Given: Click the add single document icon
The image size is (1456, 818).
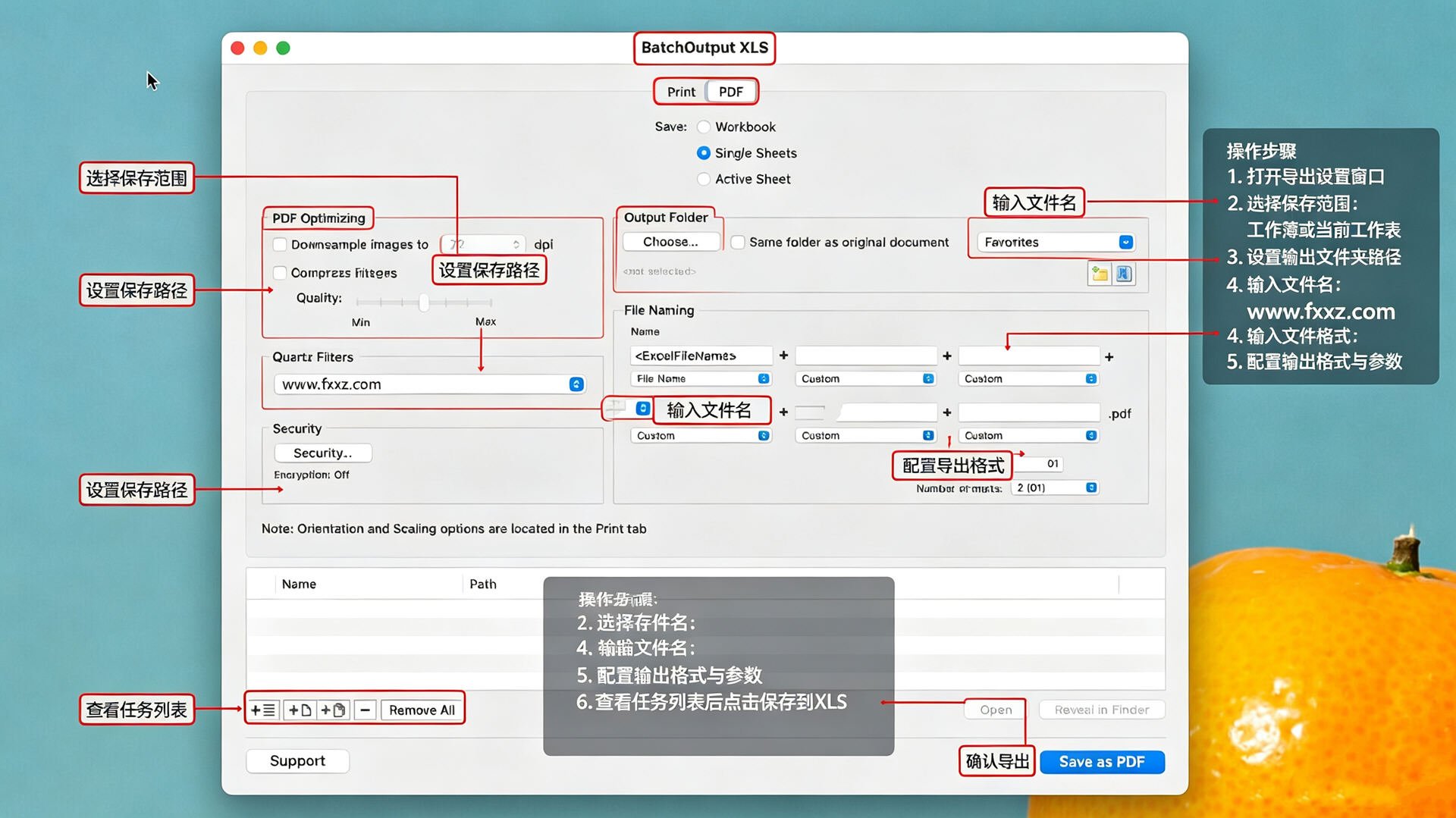Looking at the screenshot, I should 300,710.
